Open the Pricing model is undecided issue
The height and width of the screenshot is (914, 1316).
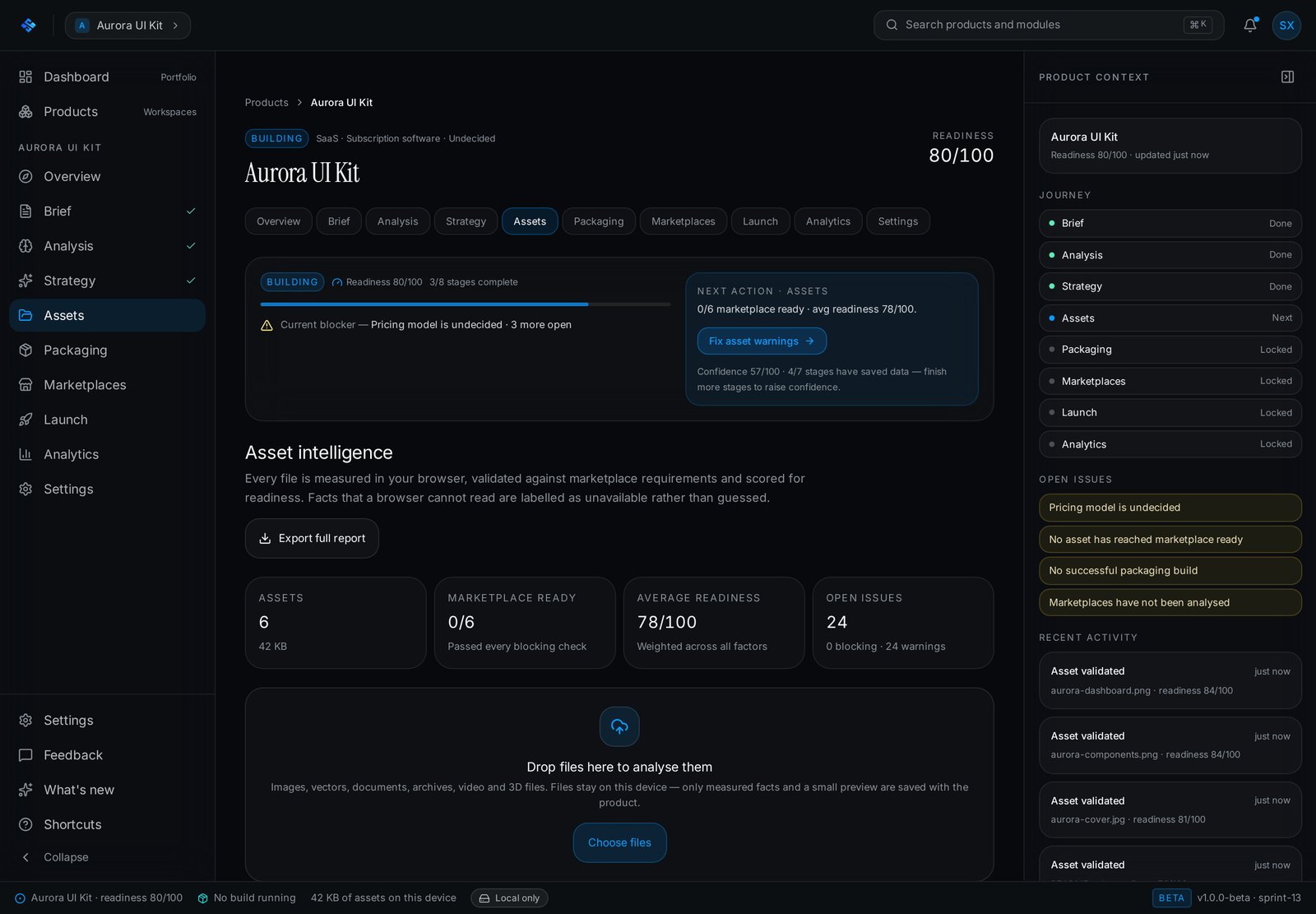(x=1170, y=508)
